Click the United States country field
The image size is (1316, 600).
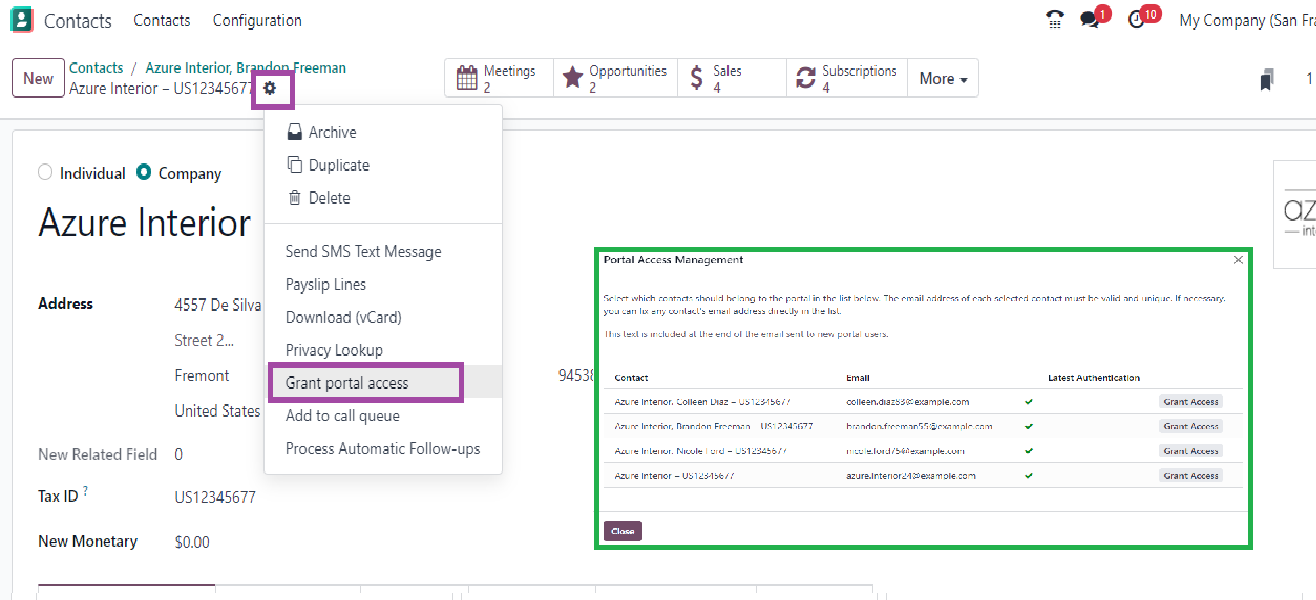tap(217, 411)
